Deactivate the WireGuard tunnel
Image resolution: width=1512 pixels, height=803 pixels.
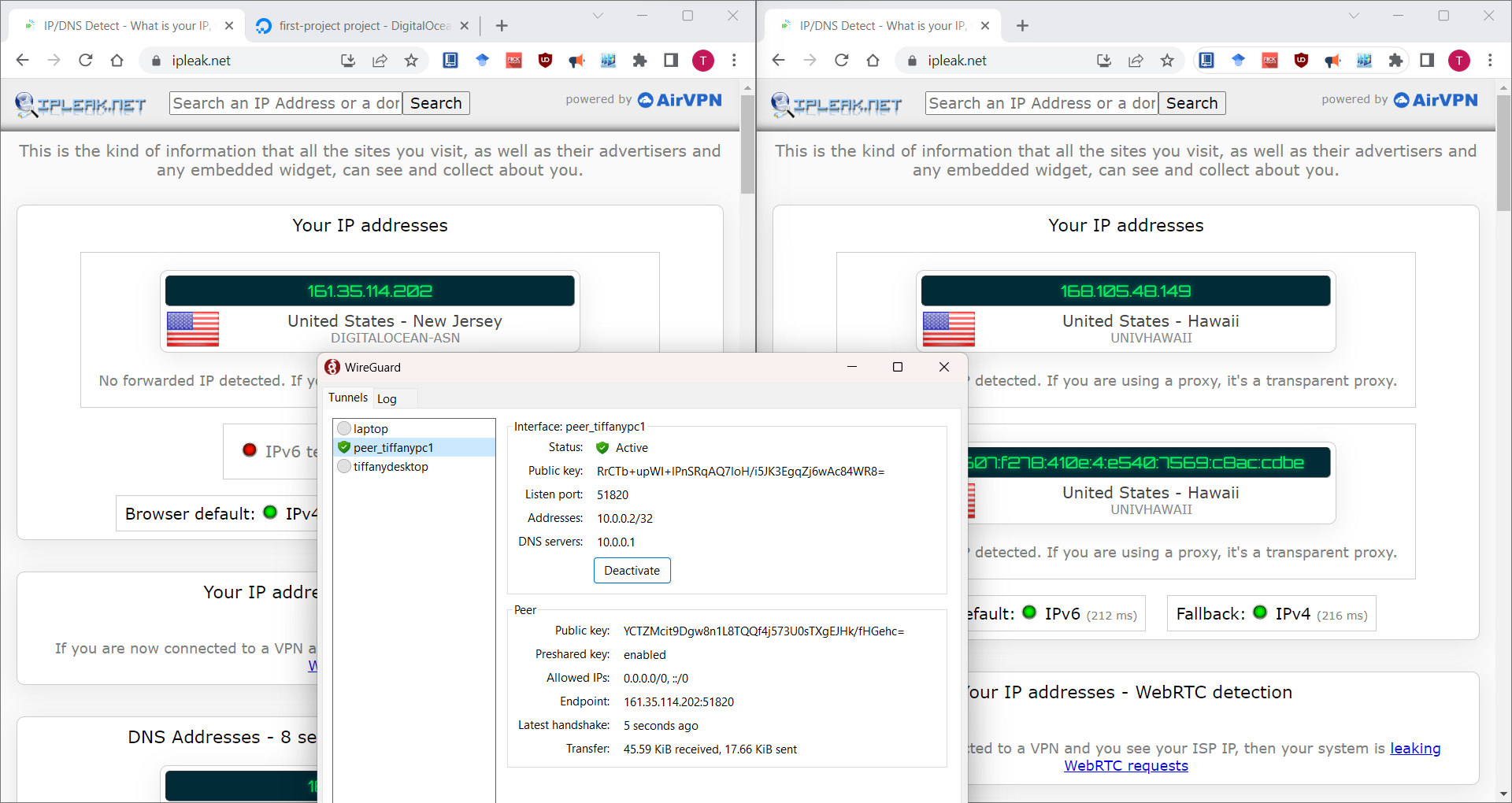pos(632,571)
